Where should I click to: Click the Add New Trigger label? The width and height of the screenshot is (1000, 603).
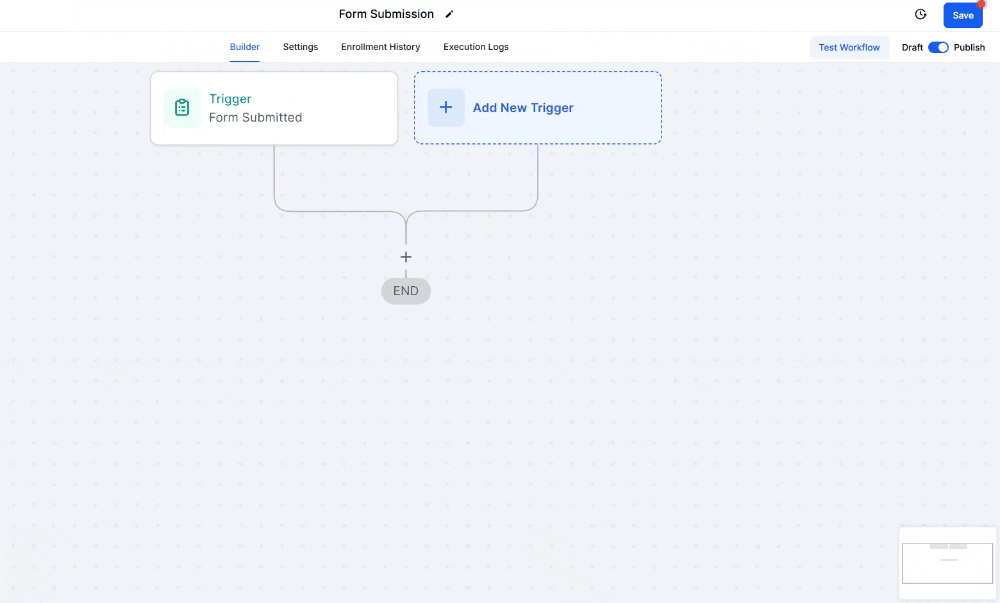pos(523,108)
